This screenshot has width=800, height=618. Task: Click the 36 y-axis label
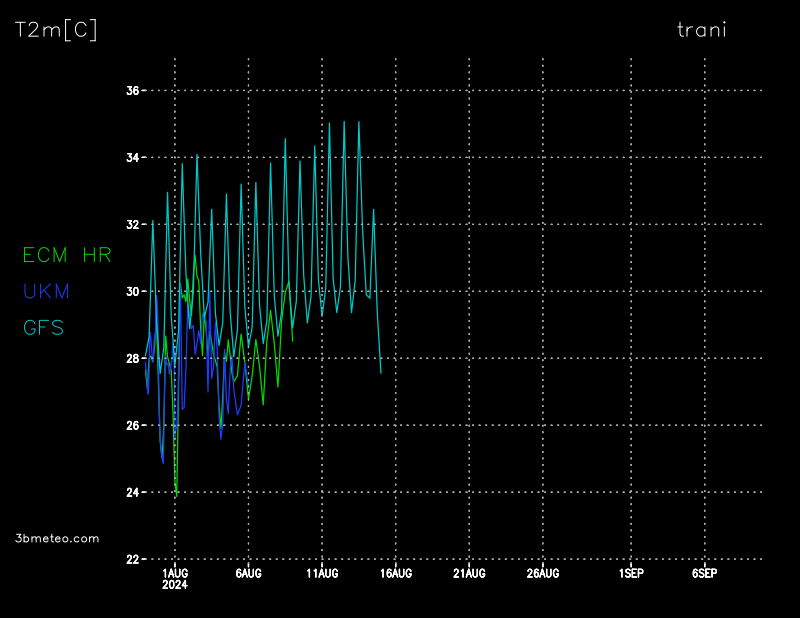coord(132,91)
